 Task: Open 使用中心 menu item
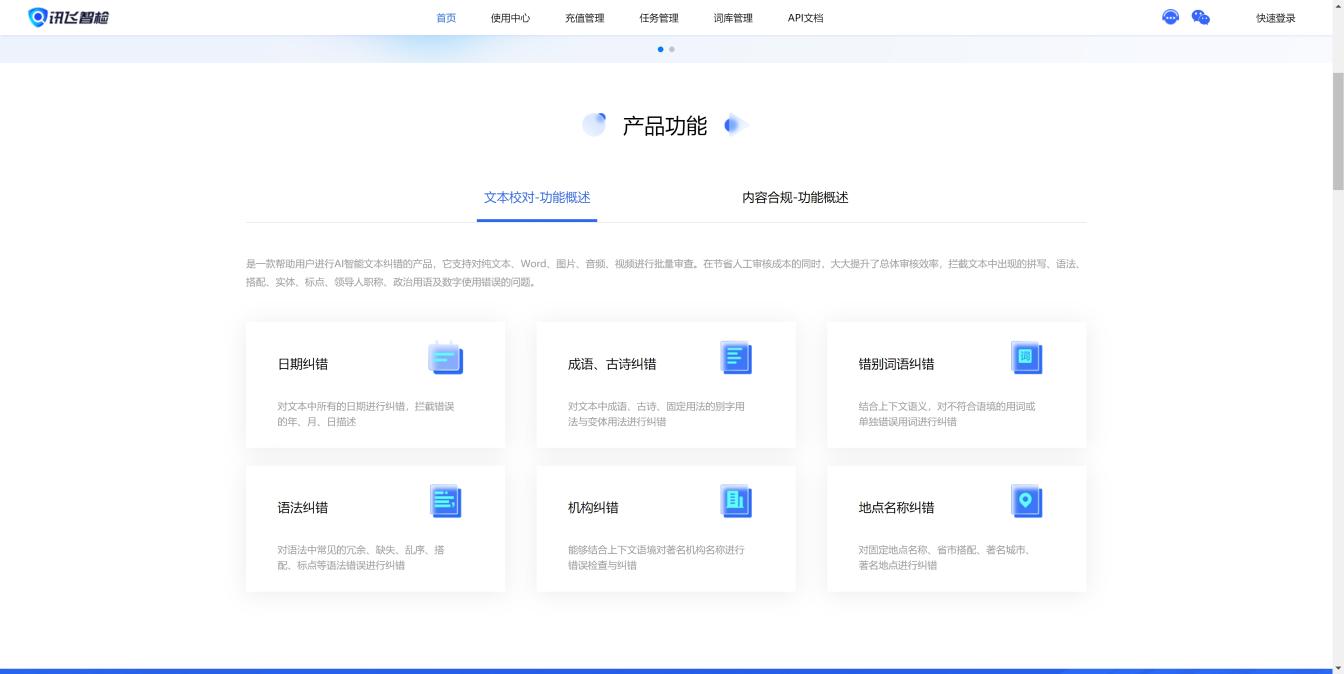pyautogui.click(x=510, y=18)
